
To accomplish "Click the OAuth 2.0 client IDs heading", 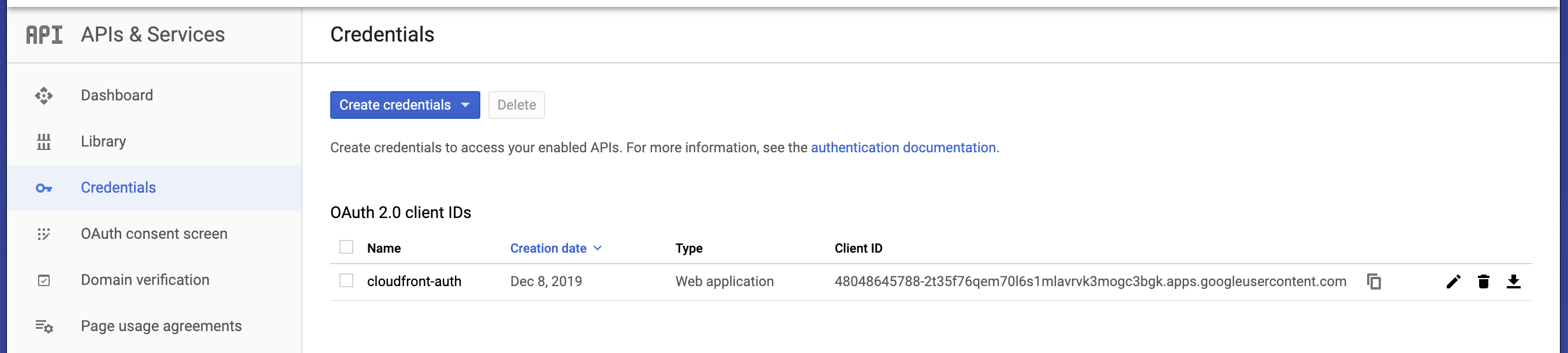I will tap(401, 212).
